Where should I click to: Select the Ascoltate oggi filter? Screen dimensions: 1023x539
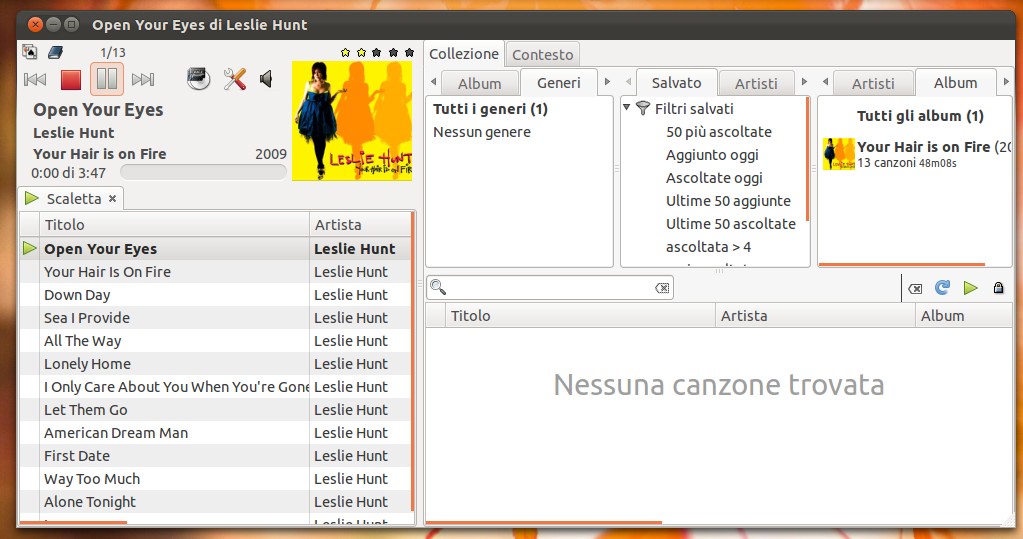(714, 177)
